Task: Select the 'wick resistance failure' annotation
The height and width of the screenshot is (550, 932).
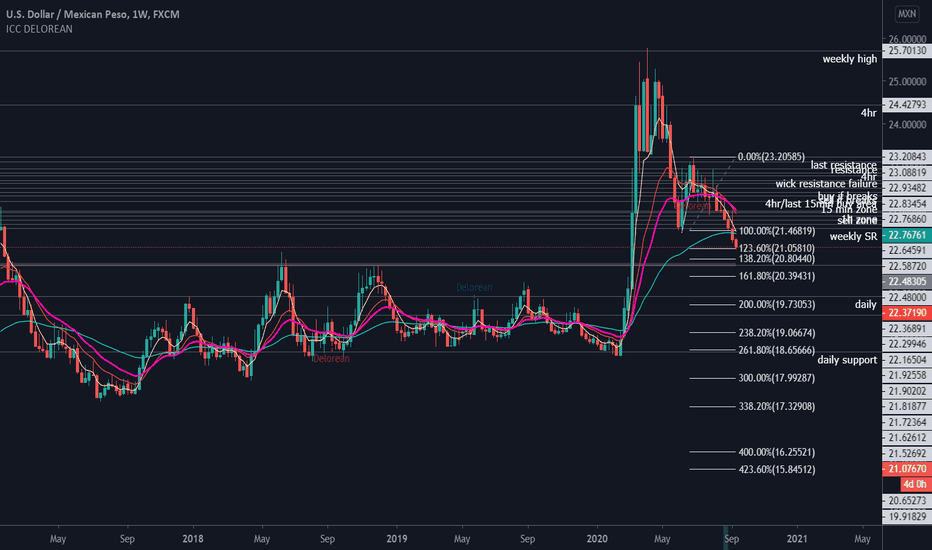Action: (x=826, y=184)
